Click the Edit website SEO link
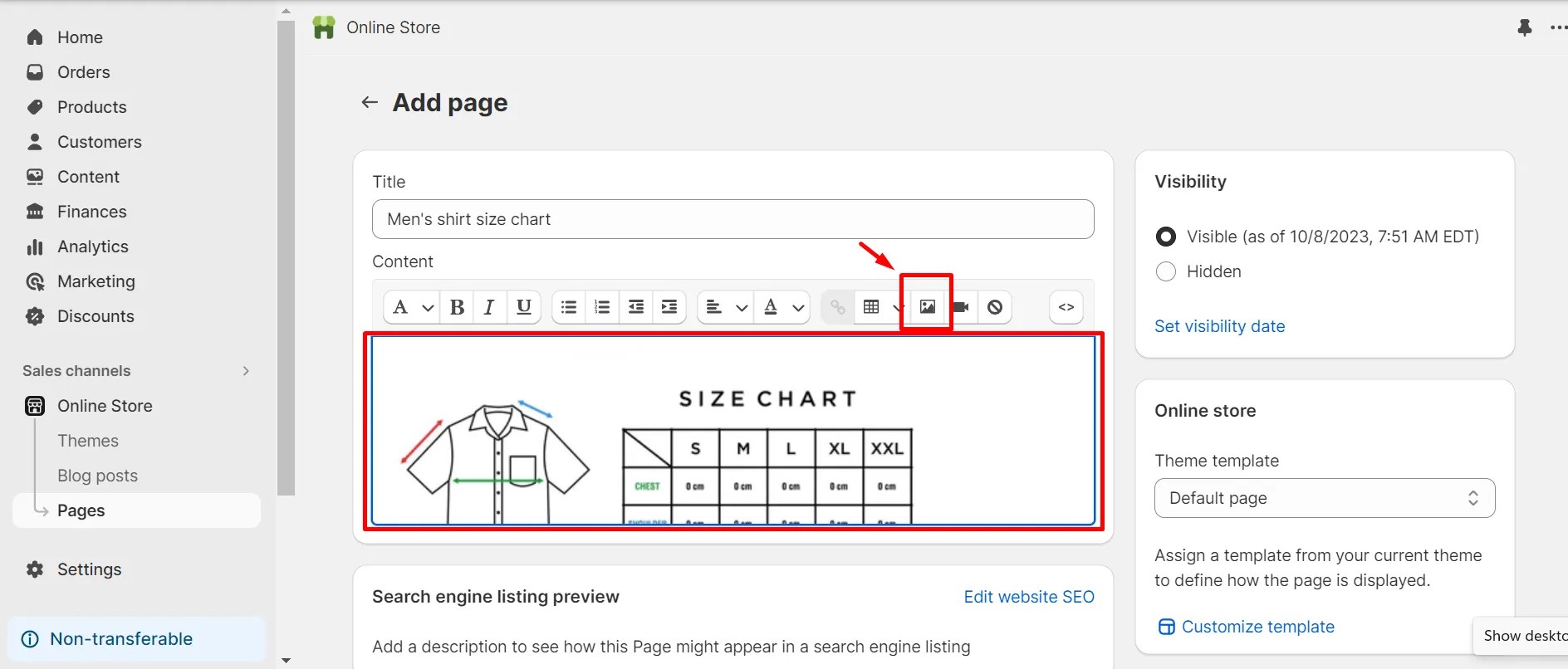Screen dimensions: 1568x669 click(x=1029, y=597)
